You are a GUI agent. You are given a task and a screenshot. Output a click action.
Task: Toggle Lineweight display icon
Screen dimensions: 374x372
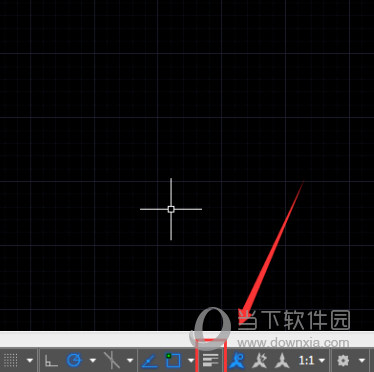[210, 360]
